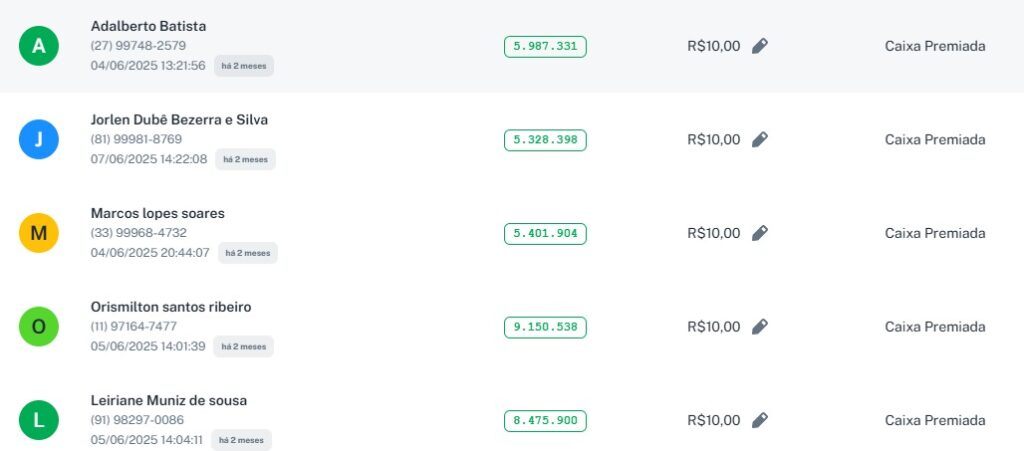Edit price for Orismilton santos ribeiro

[760, 327]
